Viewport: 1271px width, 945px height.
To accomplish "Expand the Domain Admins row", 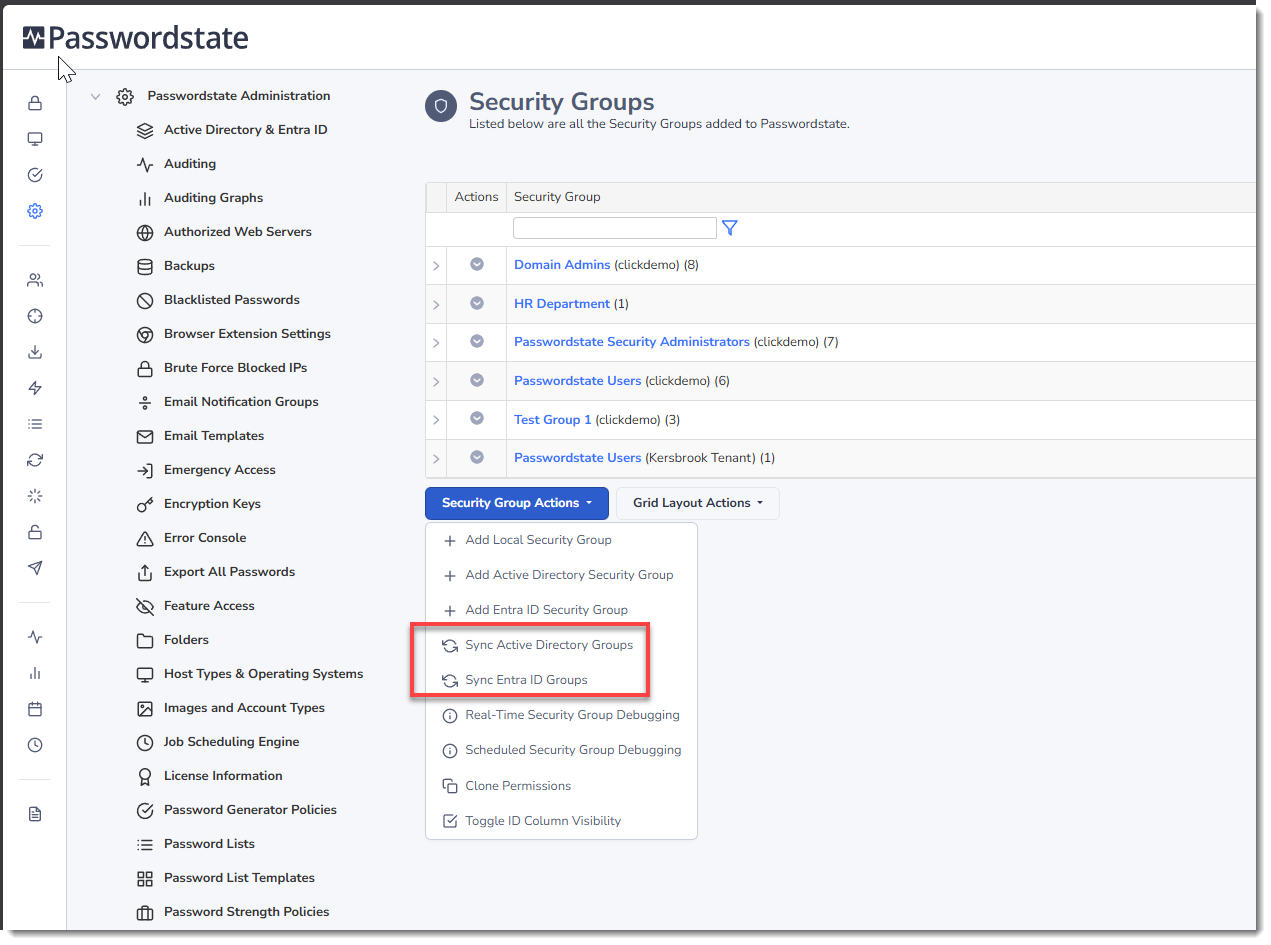I will (436, 266).
